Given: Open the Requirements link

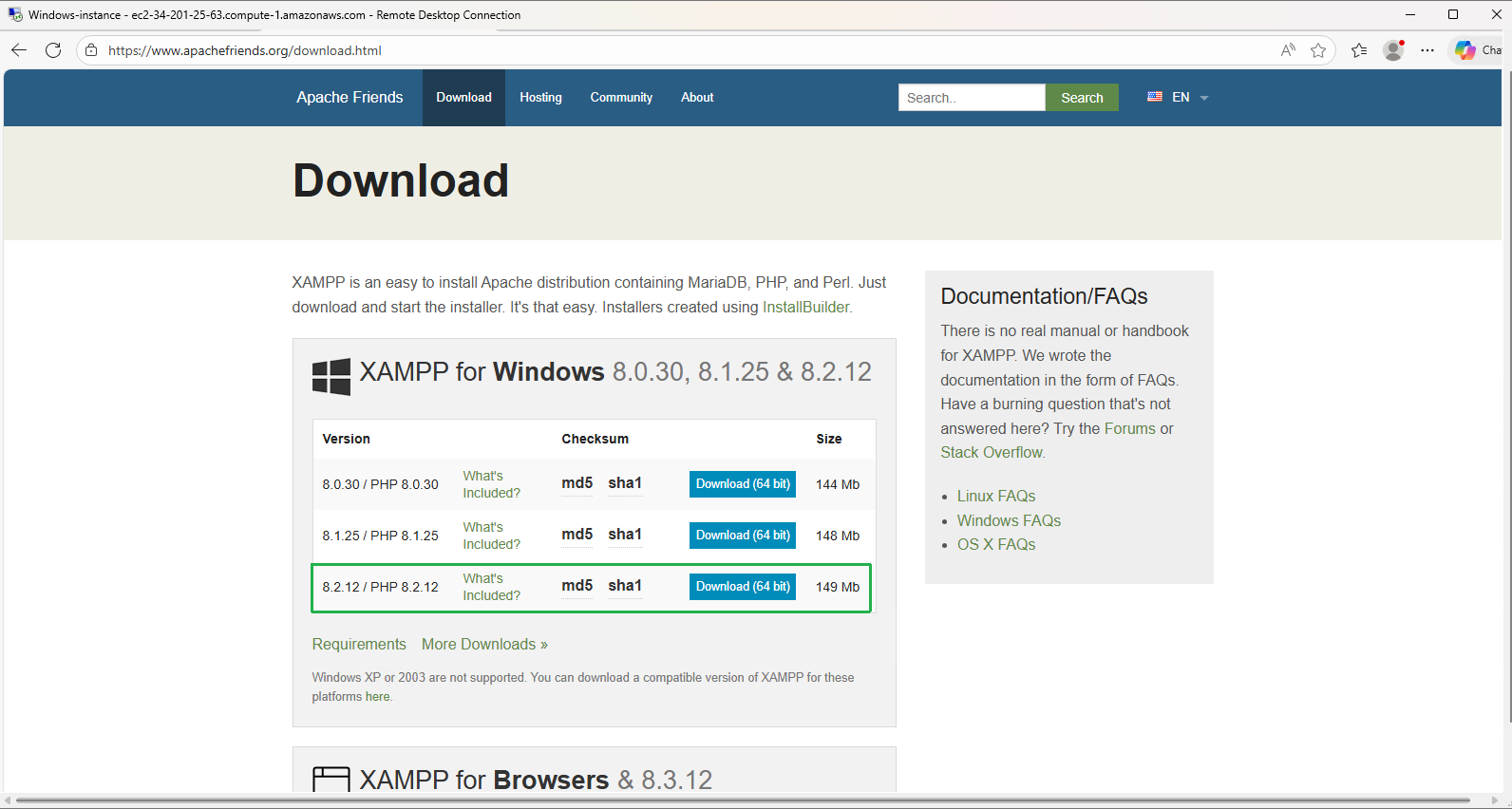Looking at the screenshot, I should [x=359, y=644].
